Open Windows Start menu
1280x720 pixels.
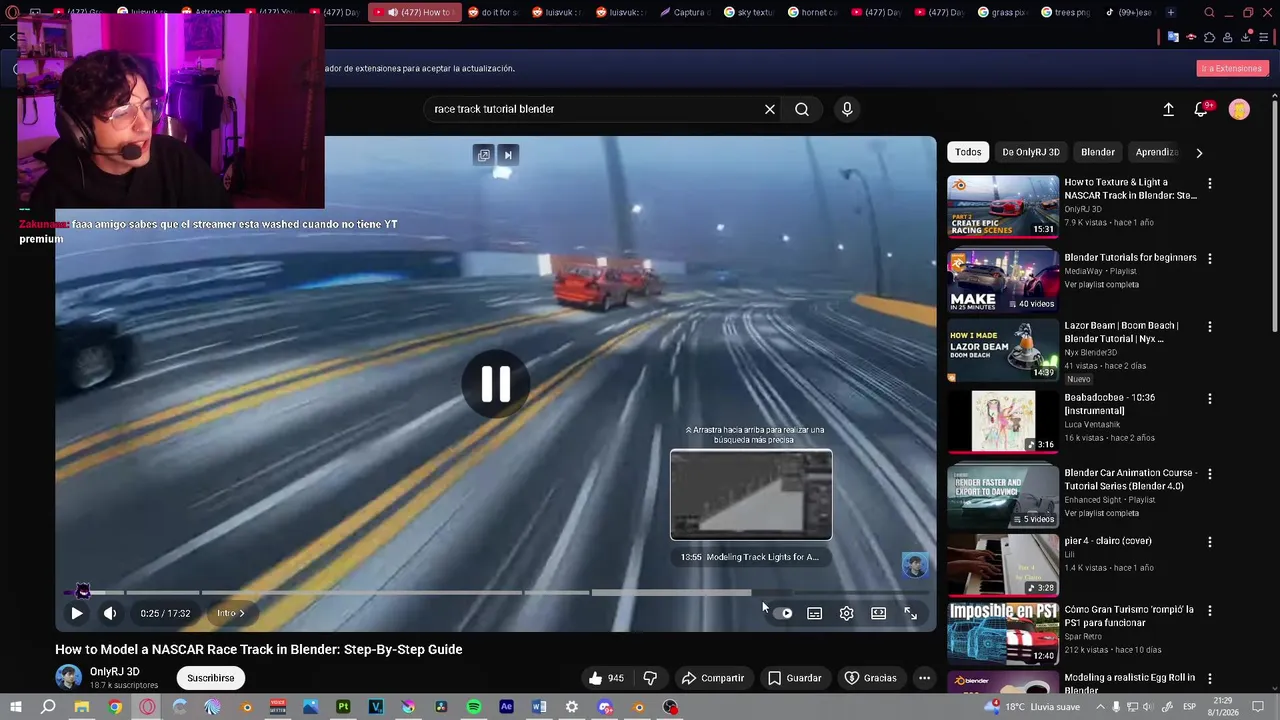pyautogui.click(x=16, y=707)
